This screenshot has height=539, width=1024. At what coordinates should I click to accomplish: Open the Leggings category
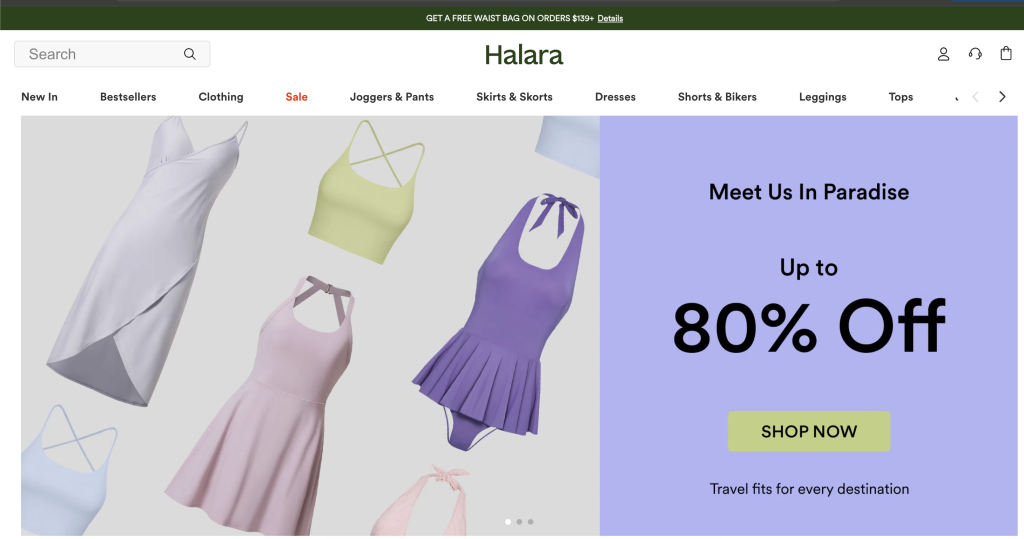(x=822, y=97)
